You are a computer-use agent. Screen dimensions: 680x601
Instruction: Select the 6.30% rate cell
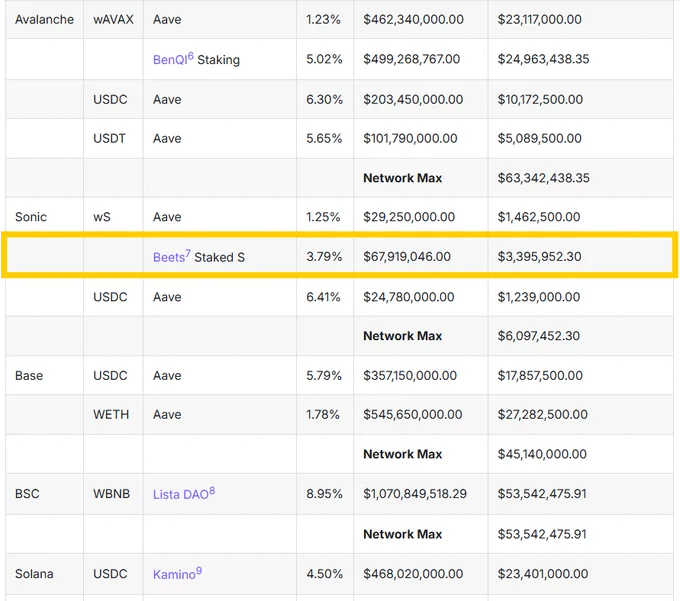pos(324,99)
